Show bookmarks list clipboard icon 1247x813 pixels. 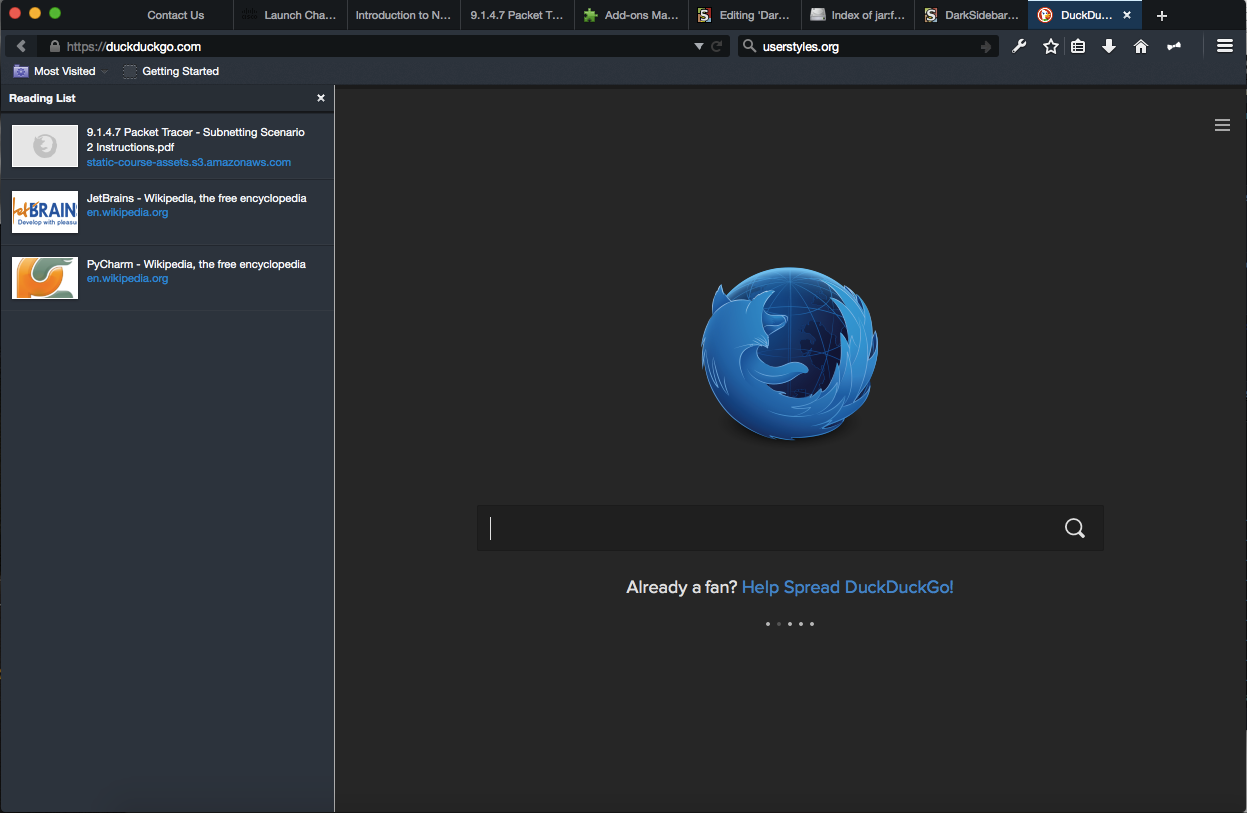[x=1078, y=46]
